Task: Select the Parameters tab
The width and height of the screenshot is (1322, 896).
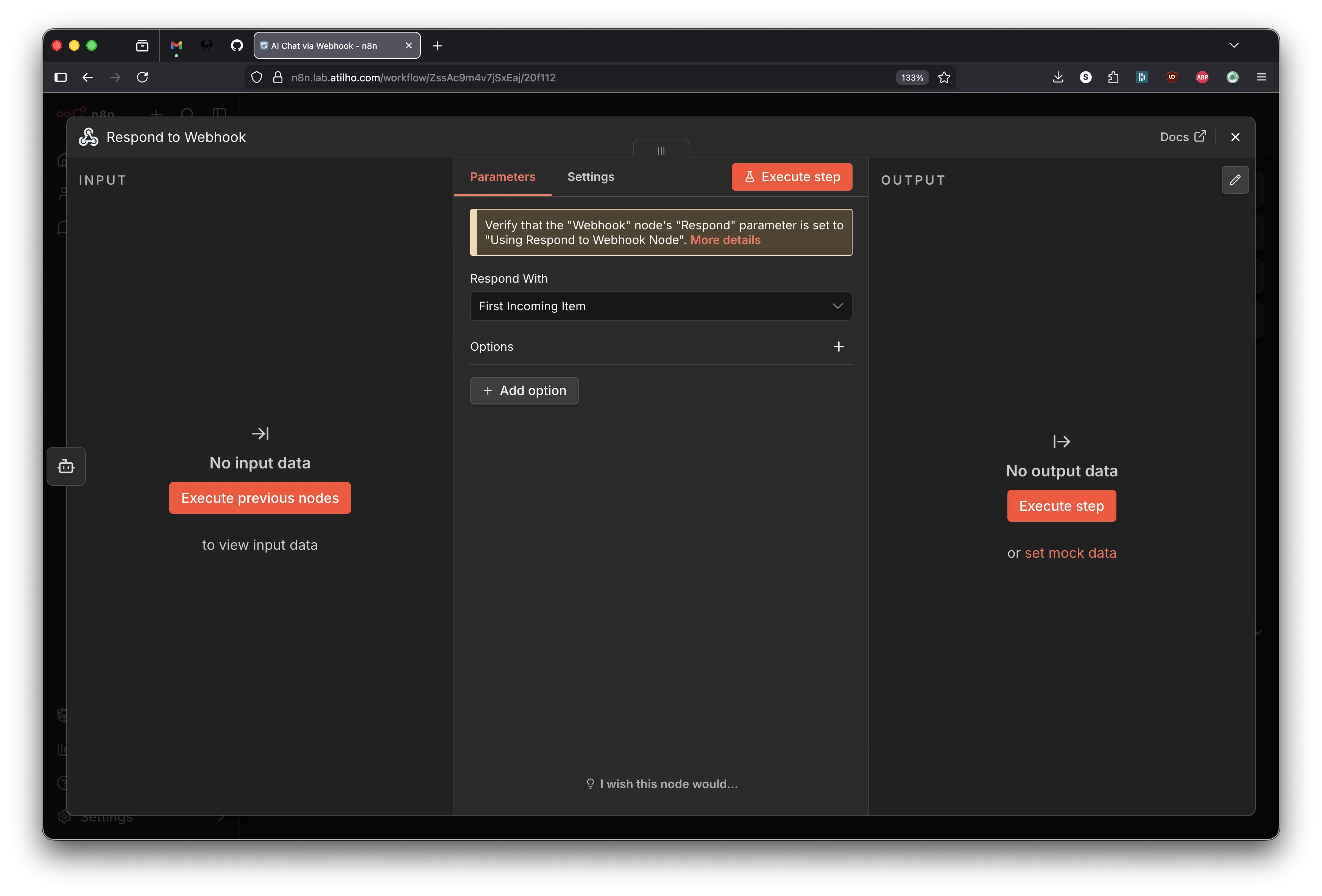Action: pyautogui.click(x=503, y=177)
